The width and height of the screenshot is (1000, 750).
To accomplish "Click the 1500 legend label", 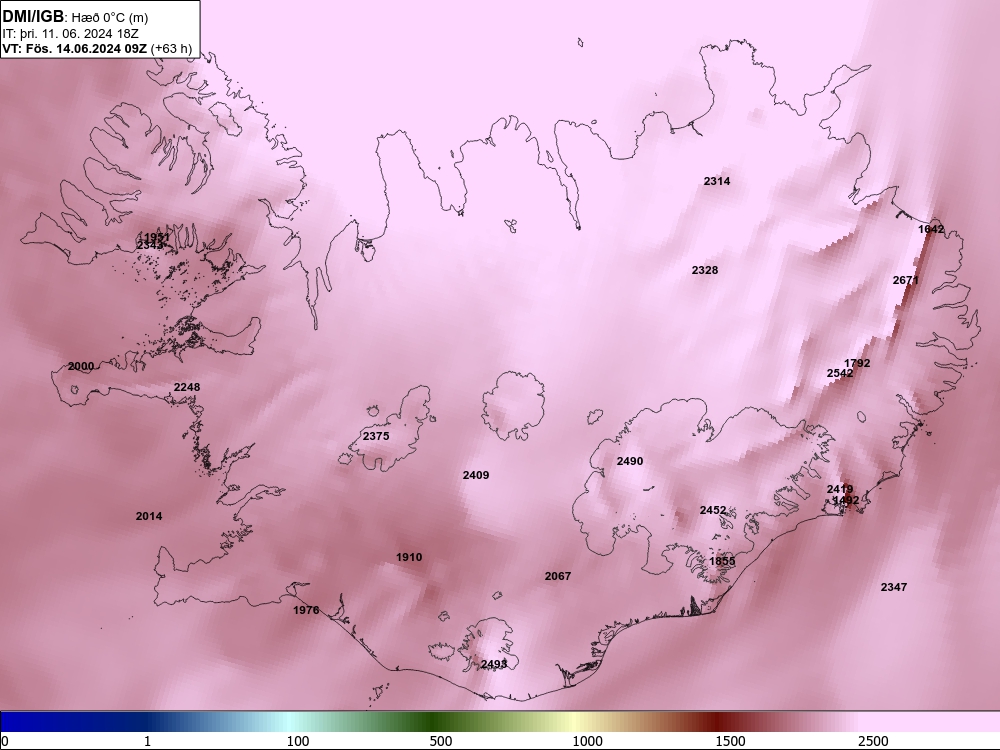I will point(730,741).
